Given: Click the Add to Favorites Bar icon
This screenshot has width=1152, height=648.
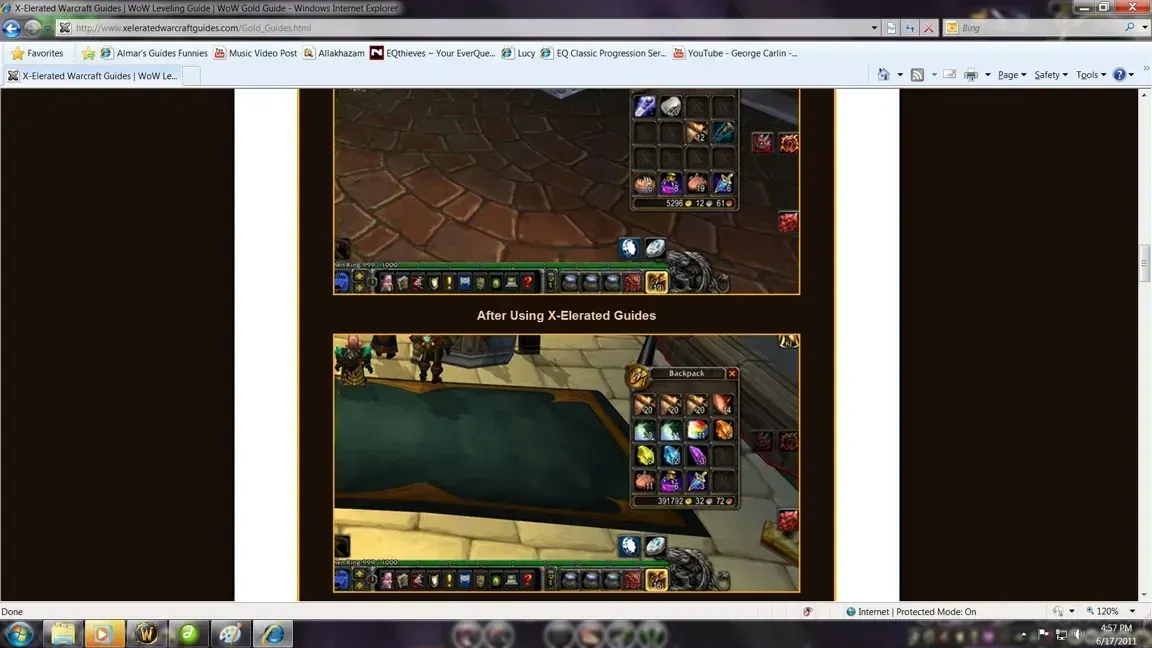Looking at the screenshot, I should coord(88,53).
